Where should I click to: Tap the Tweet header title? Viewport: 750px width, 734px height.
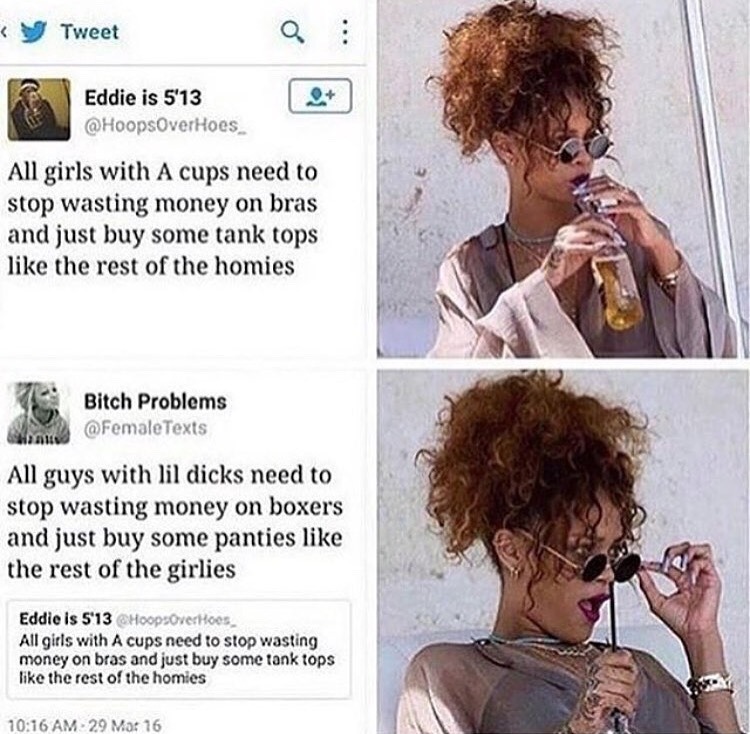(x=89, y=32)
